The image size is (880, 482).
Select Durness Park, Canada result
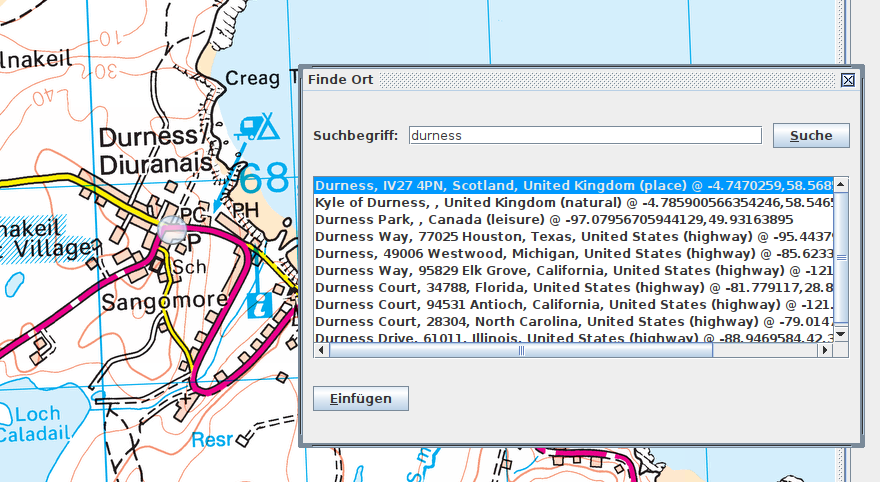[x=575, y=220]
